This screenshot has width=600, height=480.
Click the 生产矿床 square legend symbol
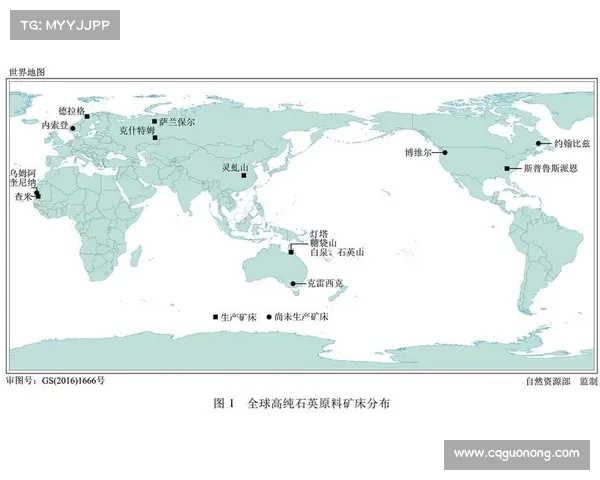(215, 317)
